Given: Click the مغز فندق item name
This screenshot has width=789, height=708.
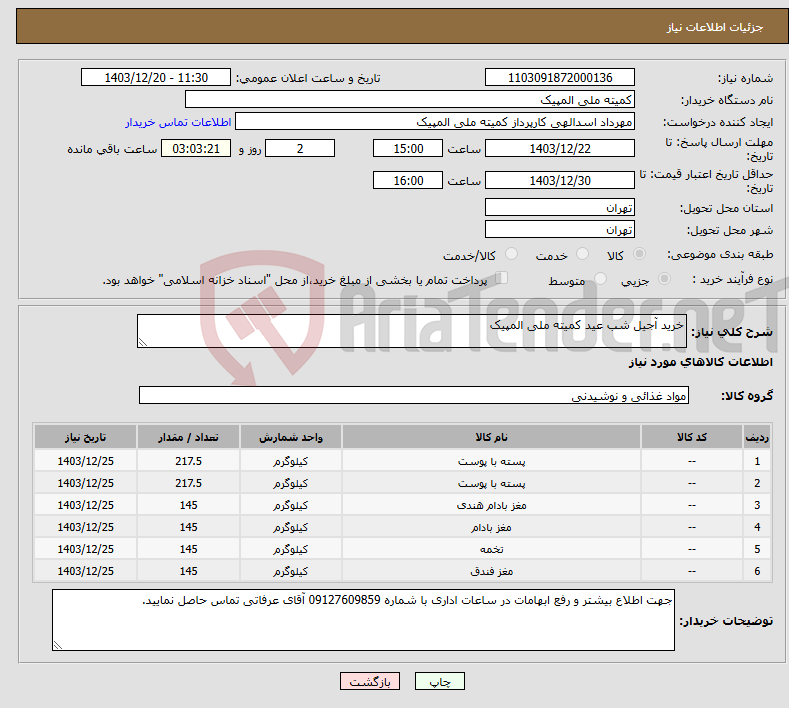Looking at the screenshot, I should (491, 571).
